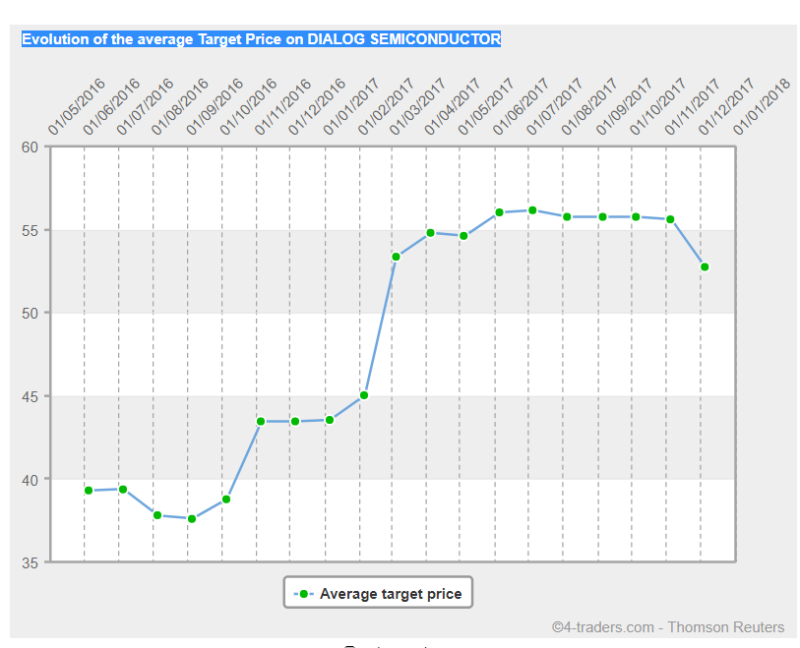The height and width of the screenshot is (648, 800).
Task: Click the 01/03/2017 data point
Action: tap(430, 233)
